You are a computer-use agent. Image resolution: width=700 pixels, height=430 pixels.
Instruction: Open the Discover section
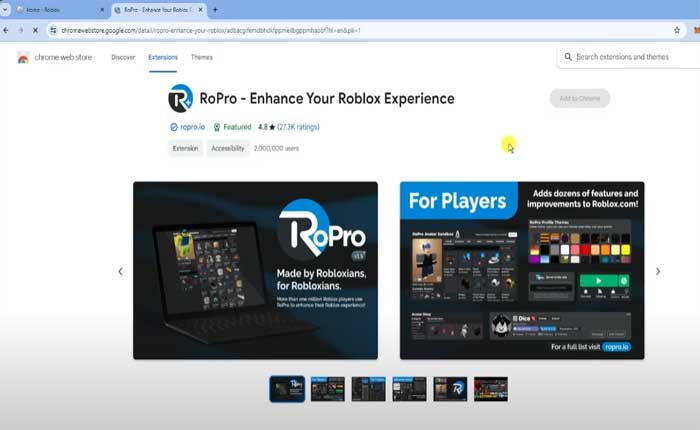pos(123,57)
